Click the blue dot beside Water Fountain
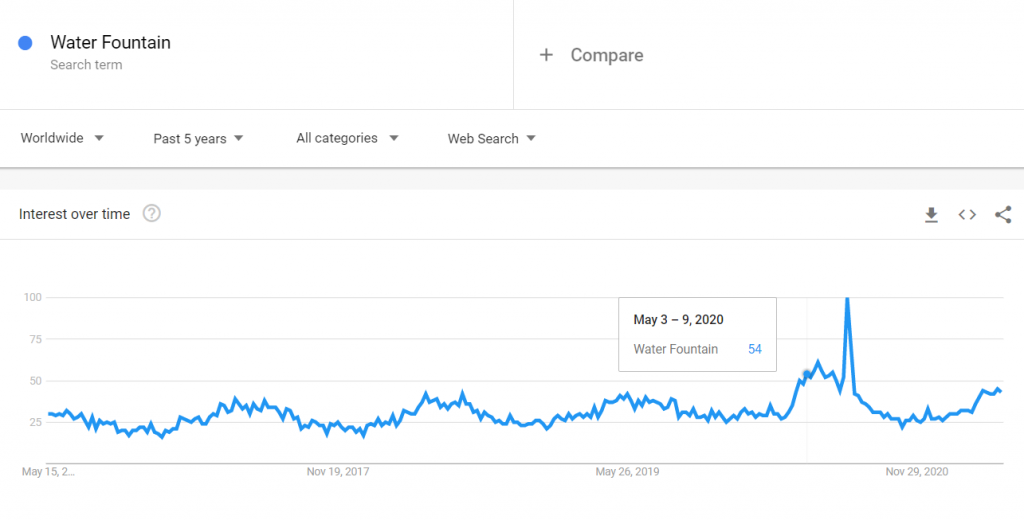Viewport: 1024px width, 520px height. coord(25,44)
